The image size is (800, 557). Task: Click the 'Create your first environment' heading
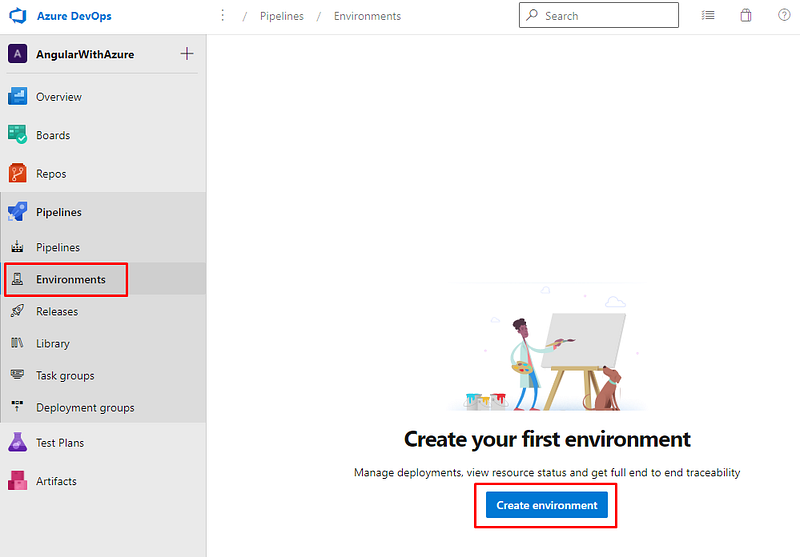coord(547,439)
